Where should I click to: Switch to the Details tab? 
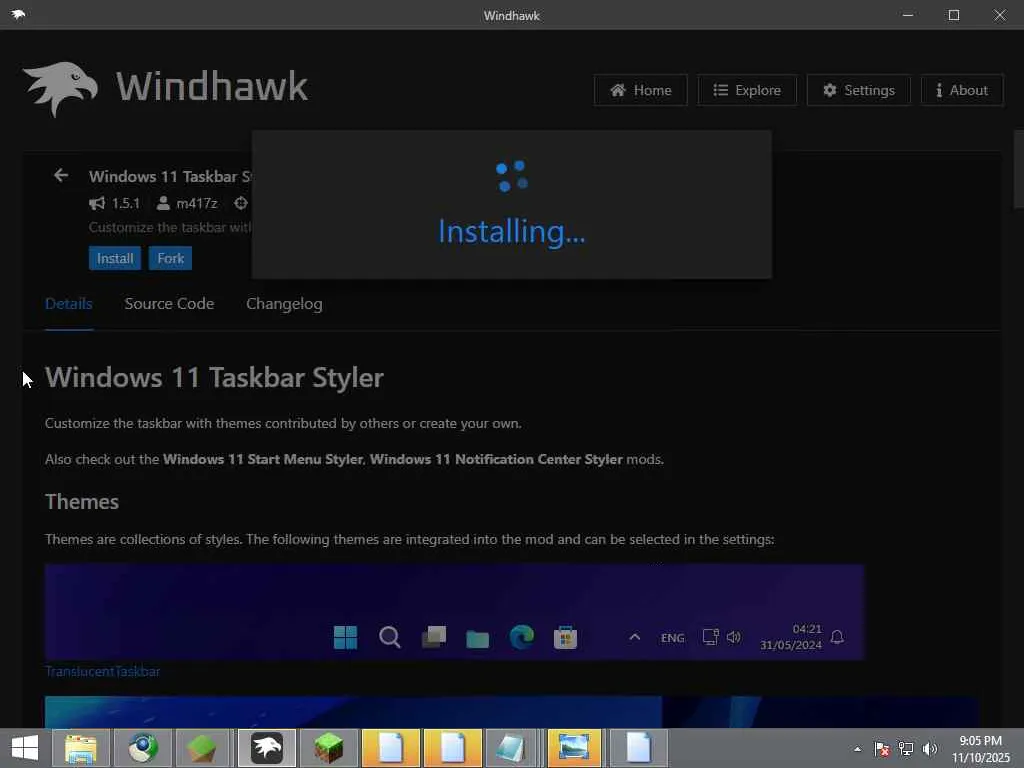[x=69, y=304]
